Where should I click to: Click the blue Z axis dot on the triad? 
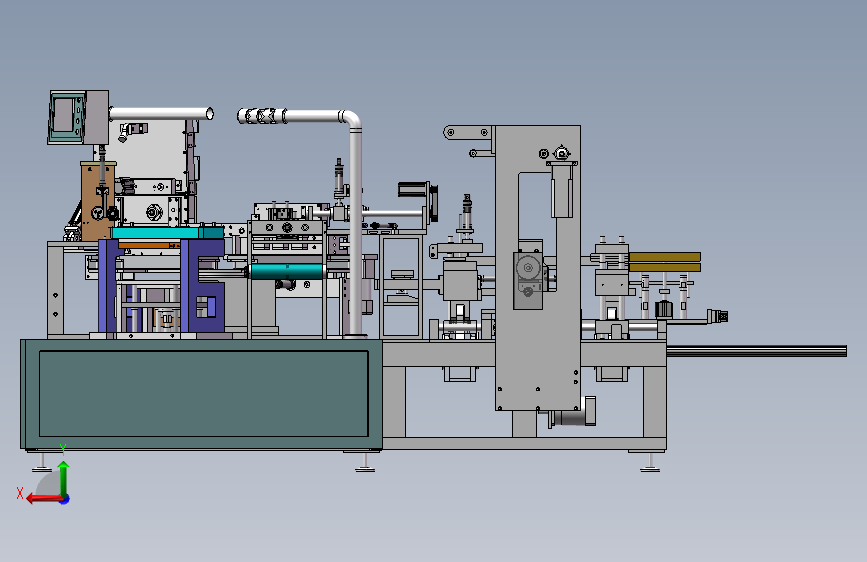[x=65, y=499]
